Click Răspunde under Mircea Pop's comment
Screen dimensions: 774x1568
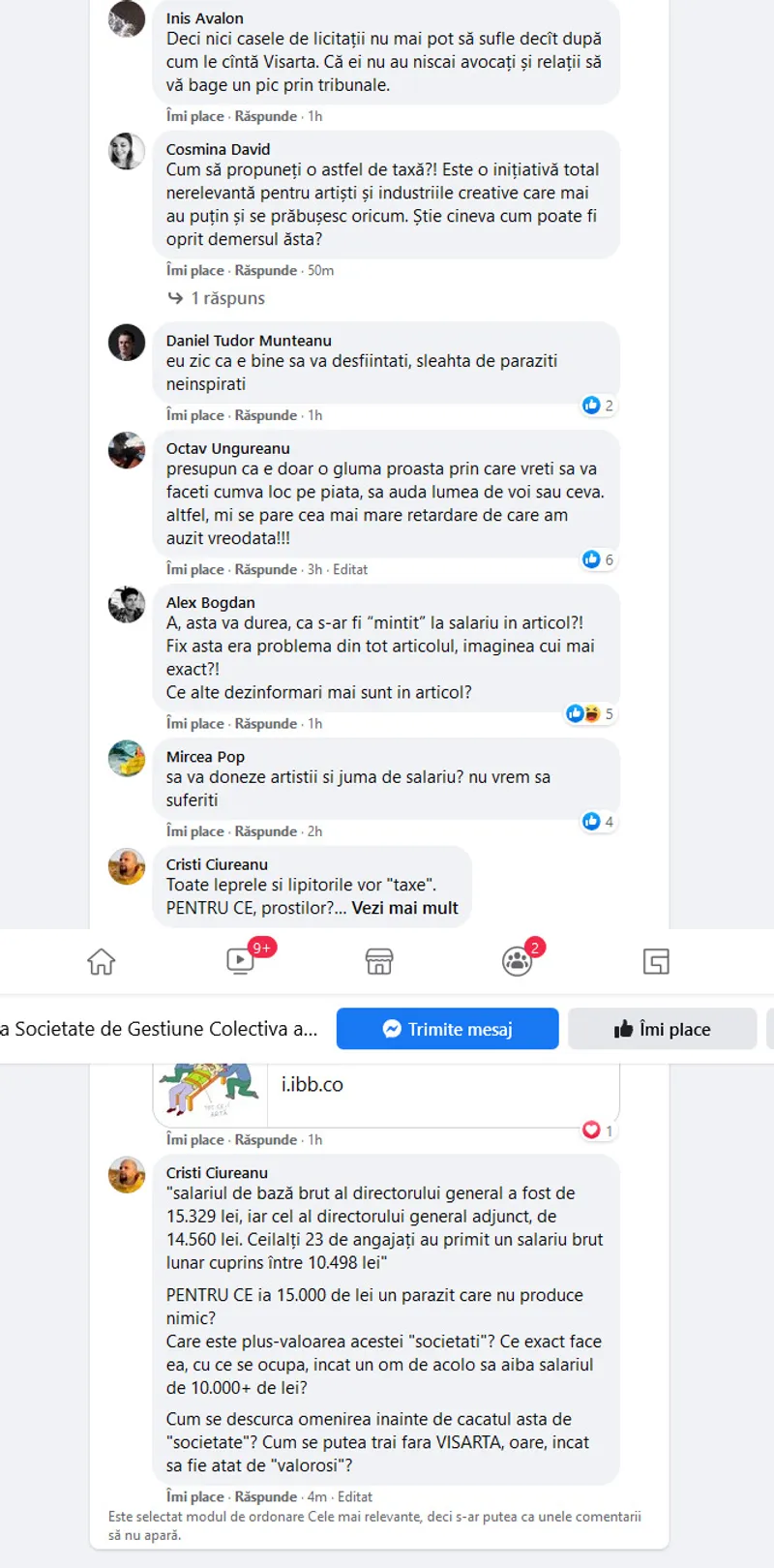[266, 831]
